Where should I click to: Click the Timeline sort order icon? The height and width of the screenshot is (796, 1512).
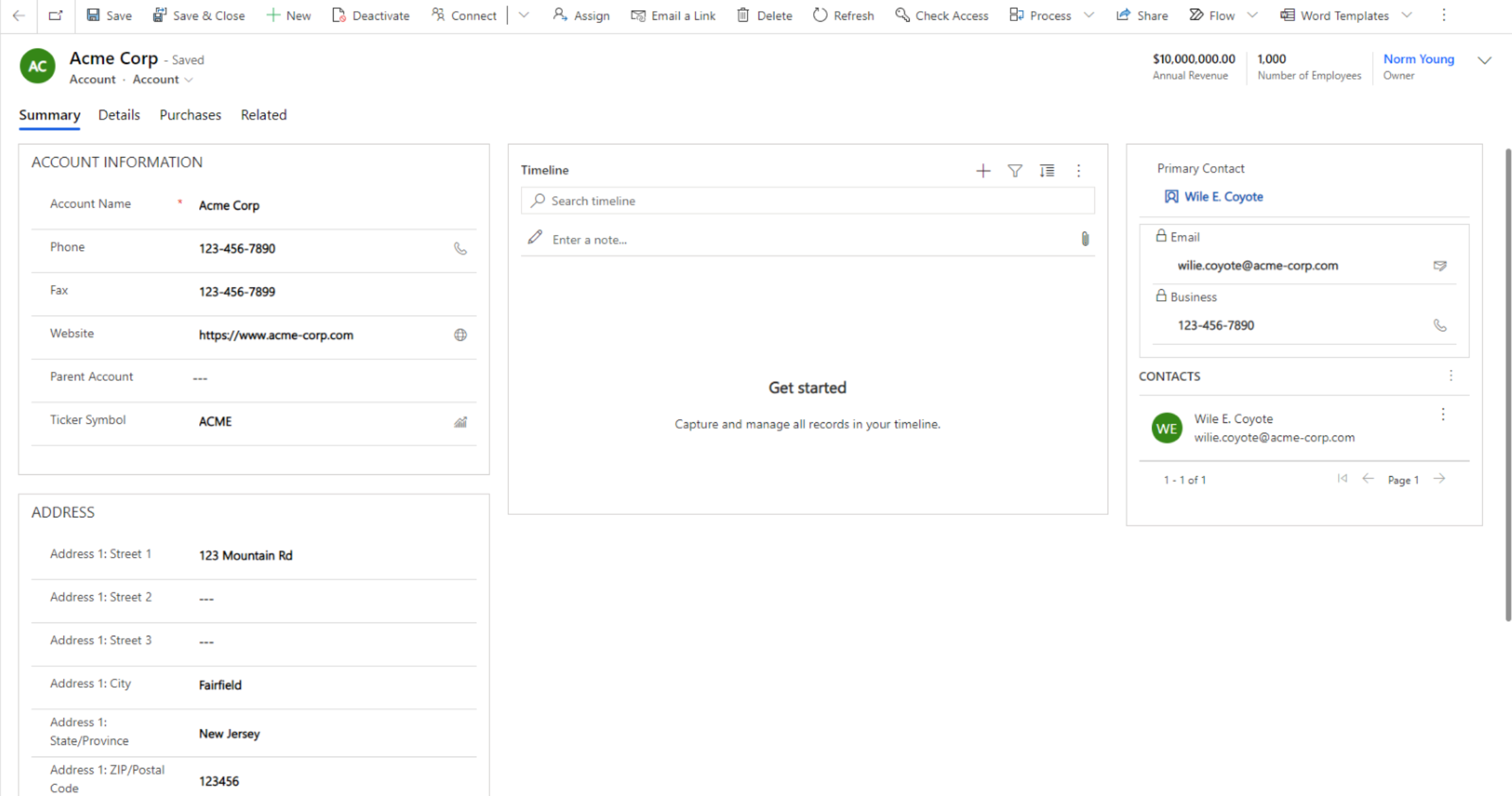tap(1046, 171)
